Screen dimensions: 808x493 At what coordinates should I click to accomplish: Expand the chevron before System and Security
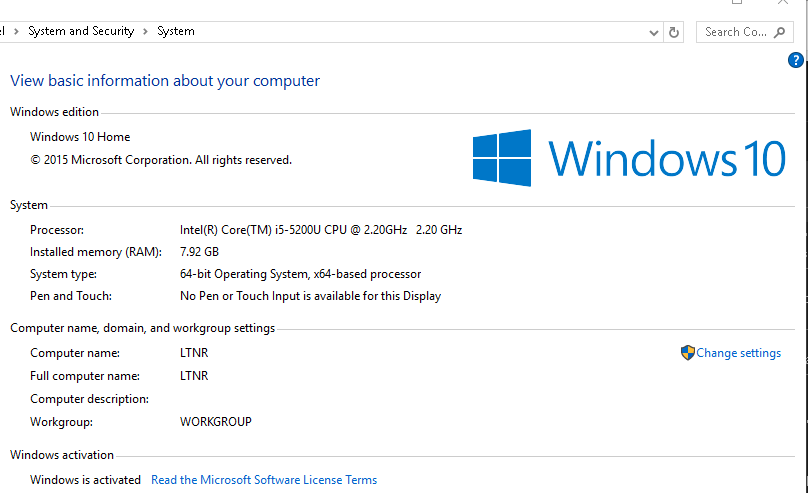tap(17, 32)
